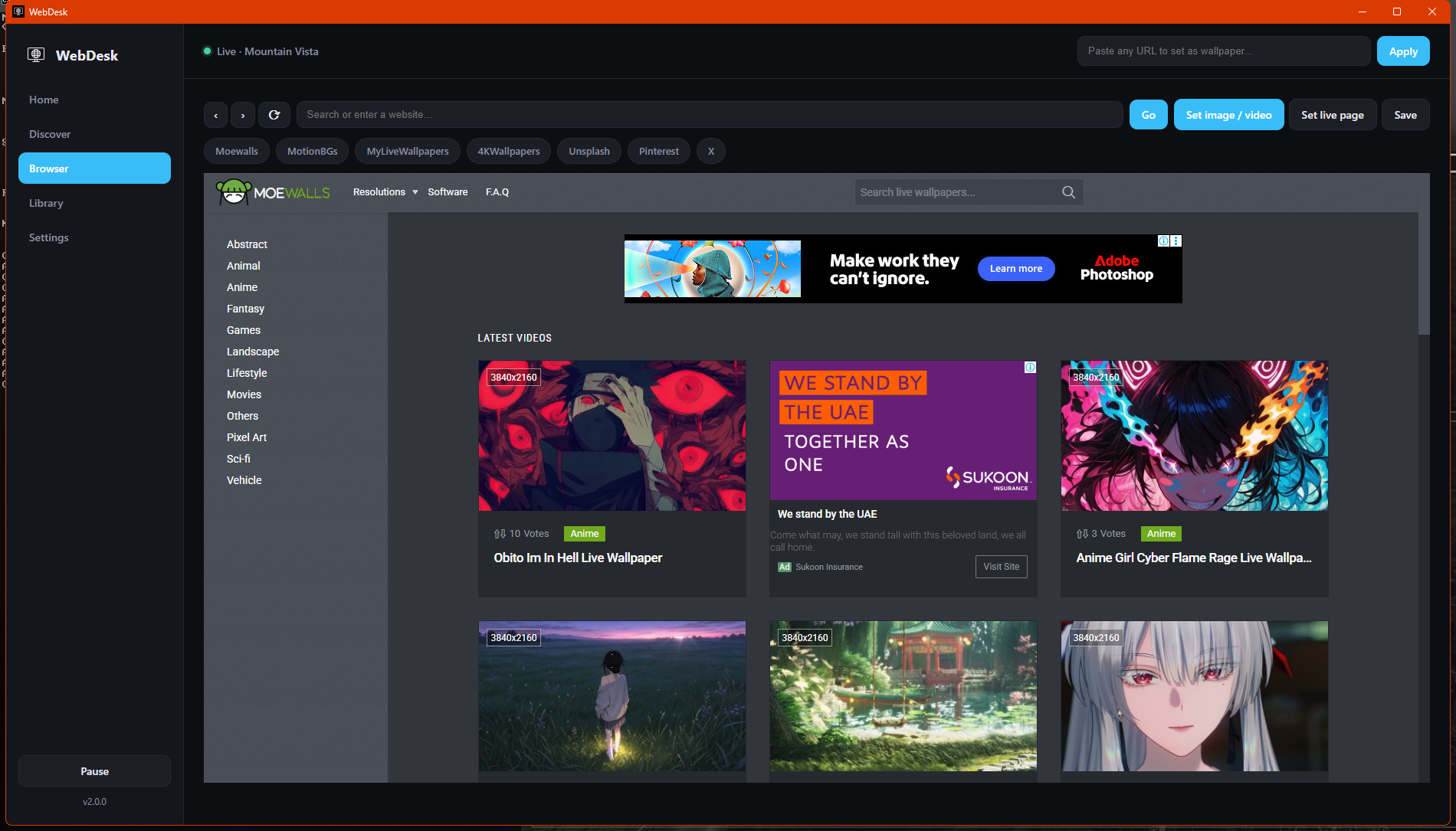The image size is (1456, 831).
Task: Open the X shortcut chip
Action: coord(711,151)
